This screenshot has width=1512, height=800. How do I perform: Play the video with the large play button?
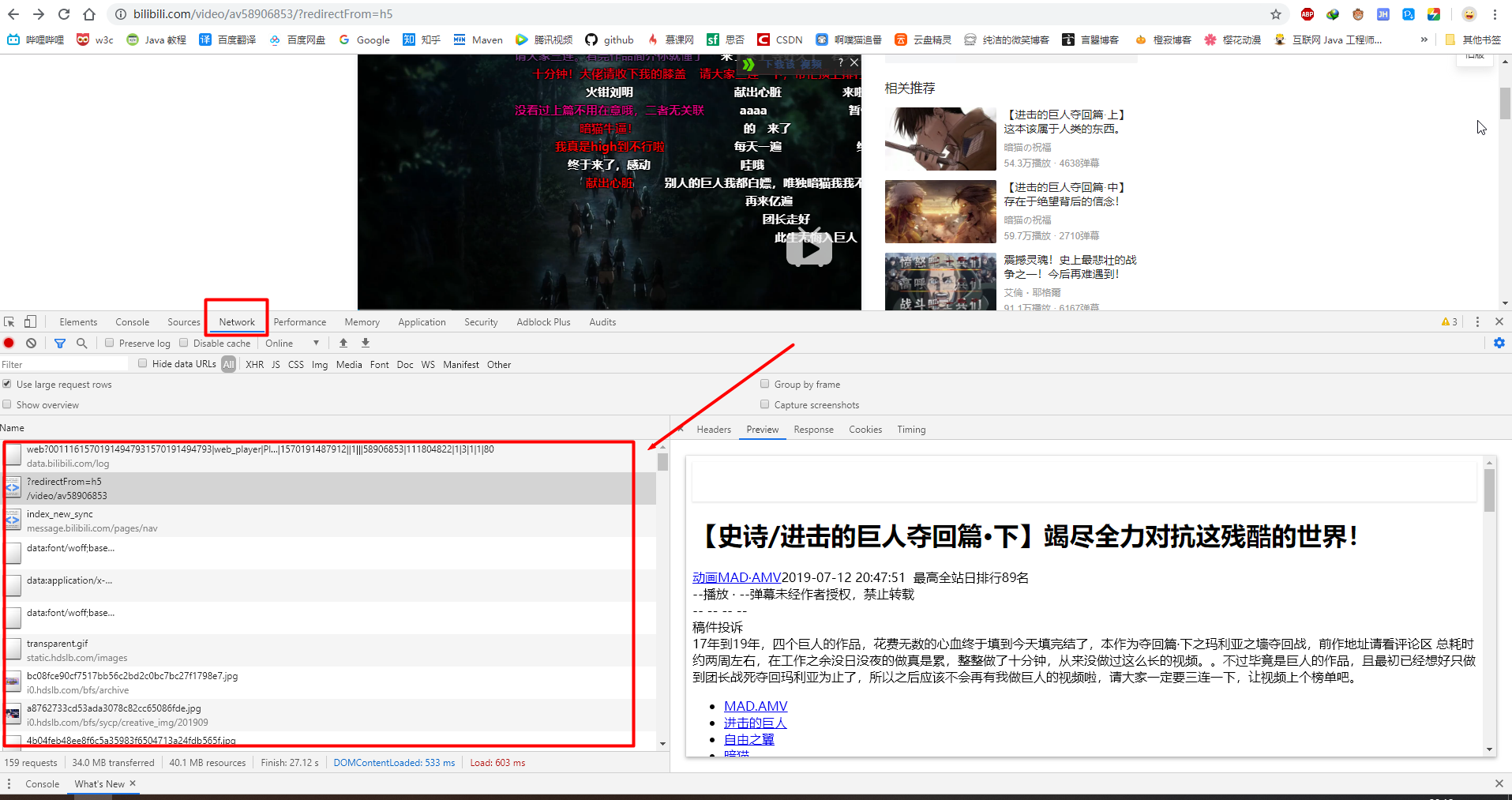[809, 250]
